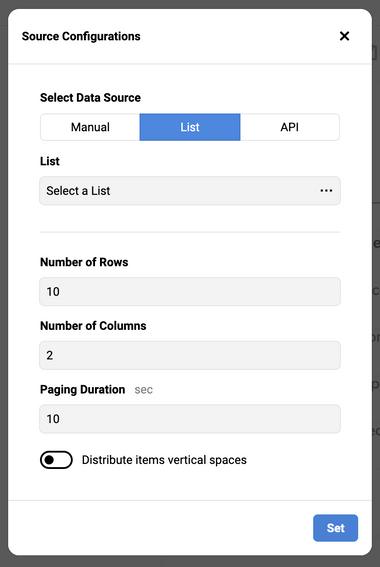Viewport: 380px width, 567px height.
Task: Close the Source Configurations dialog
Action: [344, 36]
